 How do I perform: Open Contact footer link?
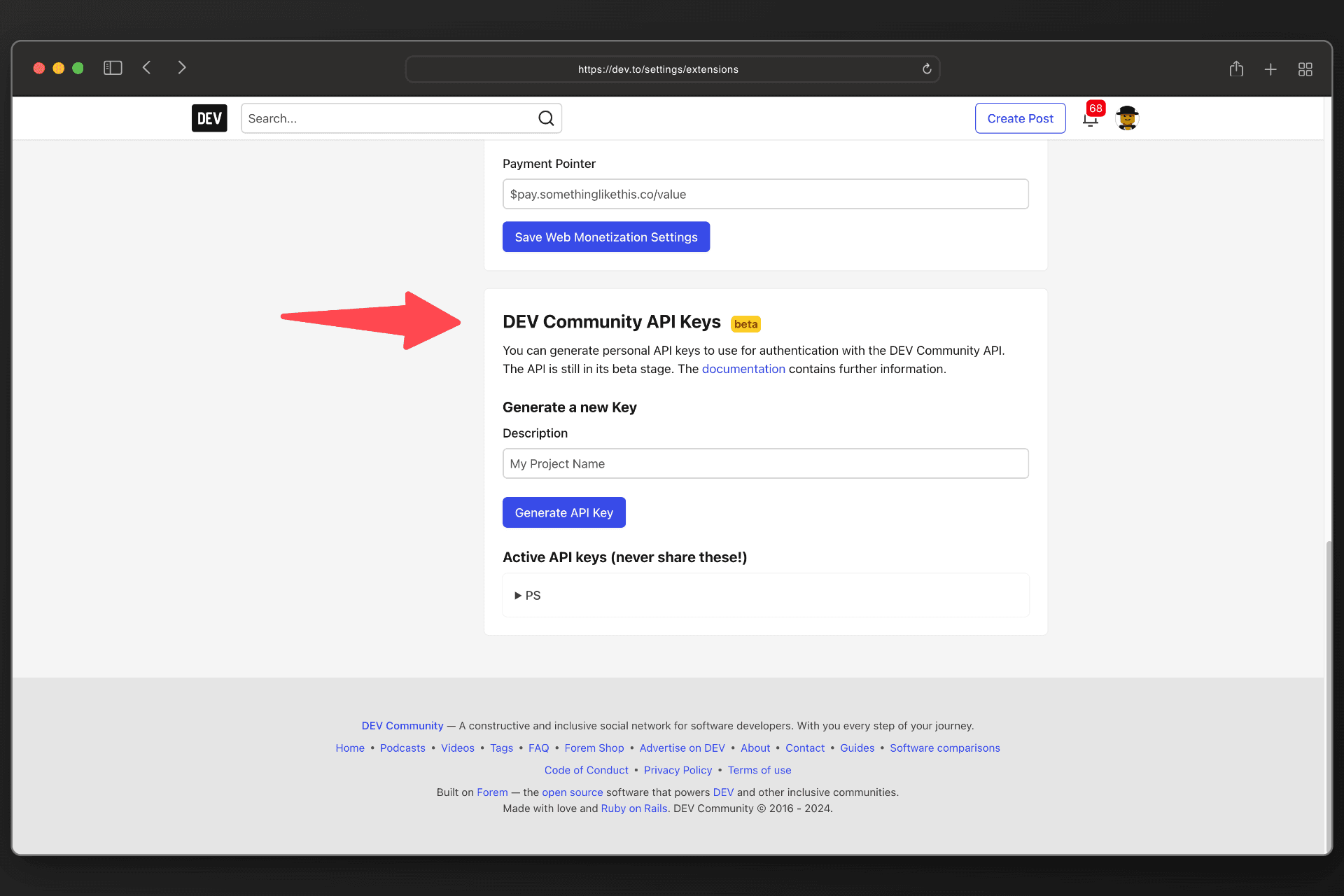point(805,748)
